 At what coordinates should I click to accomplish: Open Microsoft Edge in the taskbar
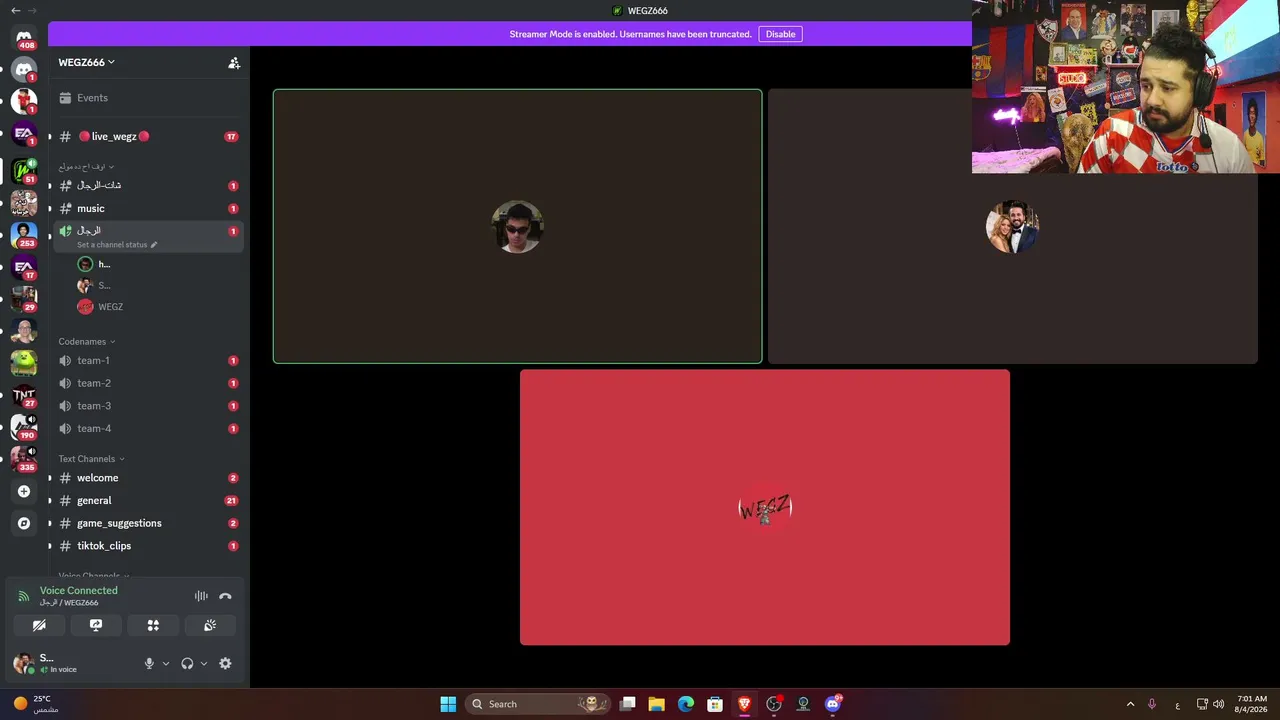tap(685, 704)
